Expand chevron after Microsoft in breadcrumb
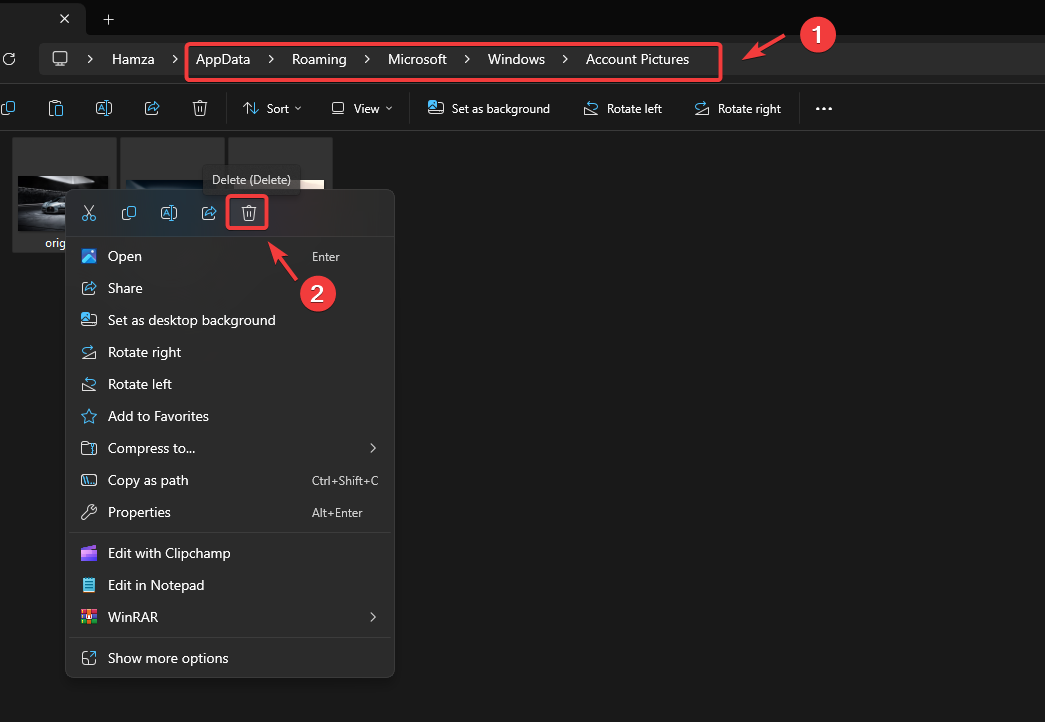 coord(467,59)
